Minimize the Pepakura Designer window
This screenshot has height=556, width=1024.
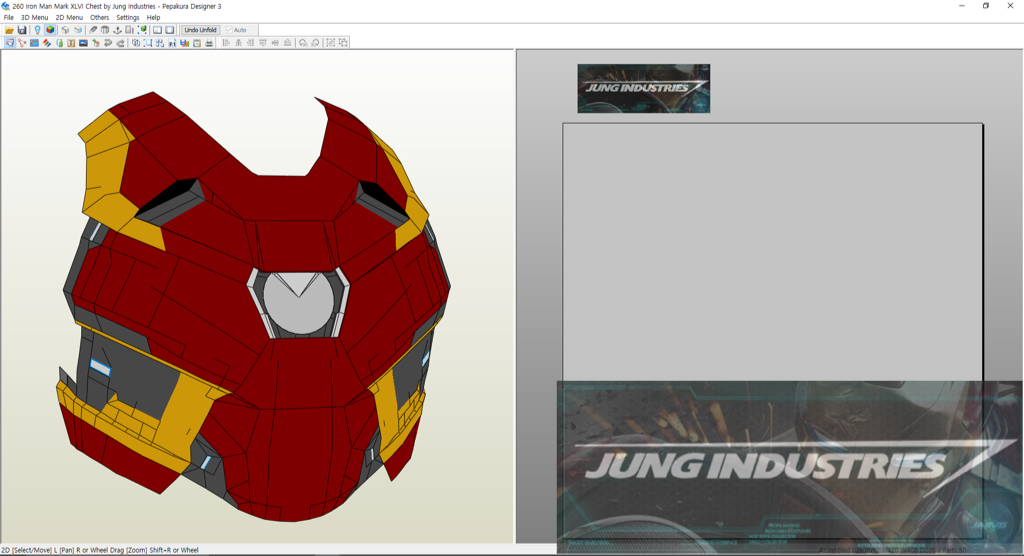pyautogui.click(x=961, y=6)
